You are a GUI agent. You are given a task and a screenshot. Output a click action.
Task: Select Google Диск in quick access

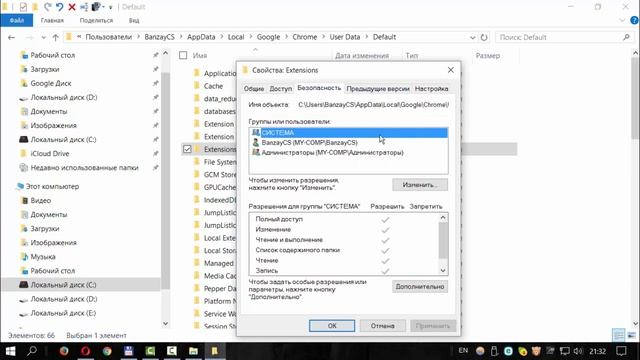[x=51, y=83]
